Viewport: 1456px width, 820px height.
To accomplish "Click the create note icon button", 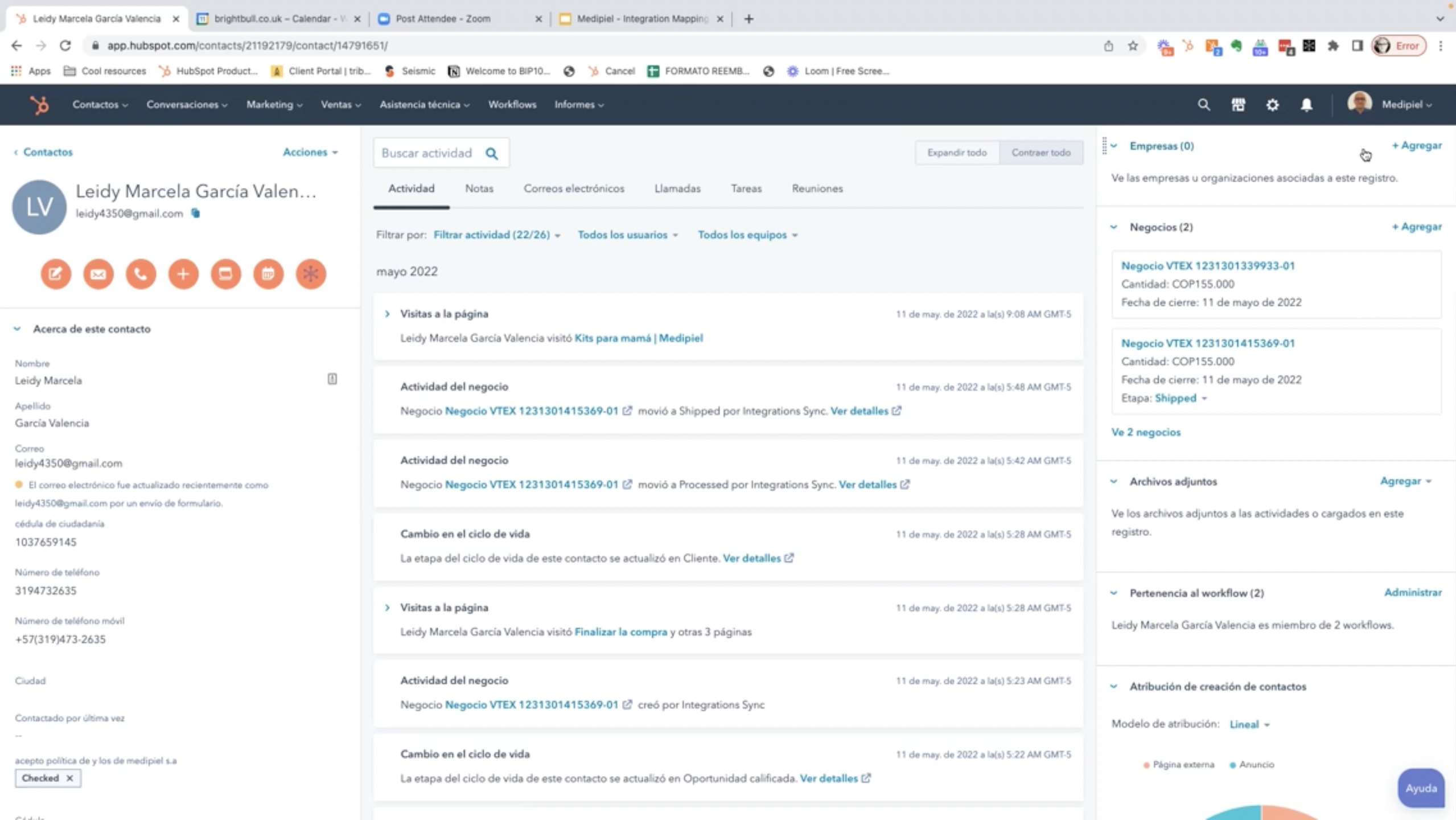I will click(x=55, y=274).
